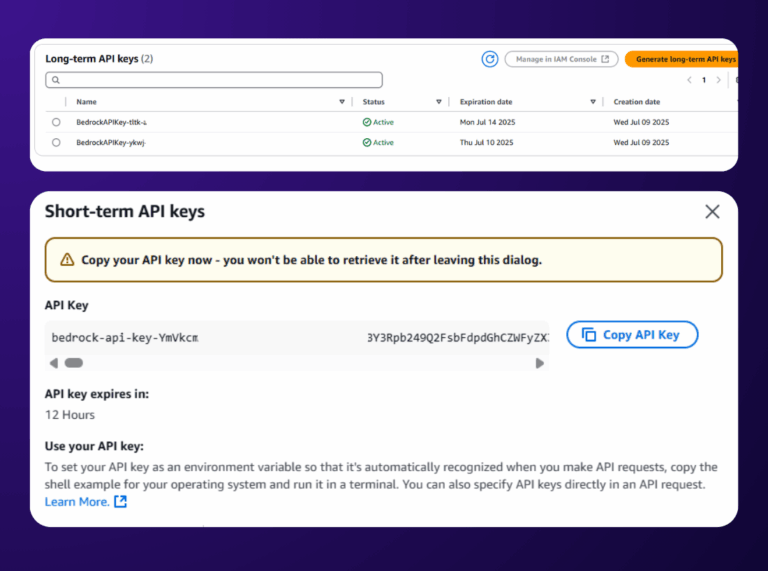The width and height of the screenshot is (768, 571).
Task: Click the API key left scroll arrow
Action: click(54, 363)
